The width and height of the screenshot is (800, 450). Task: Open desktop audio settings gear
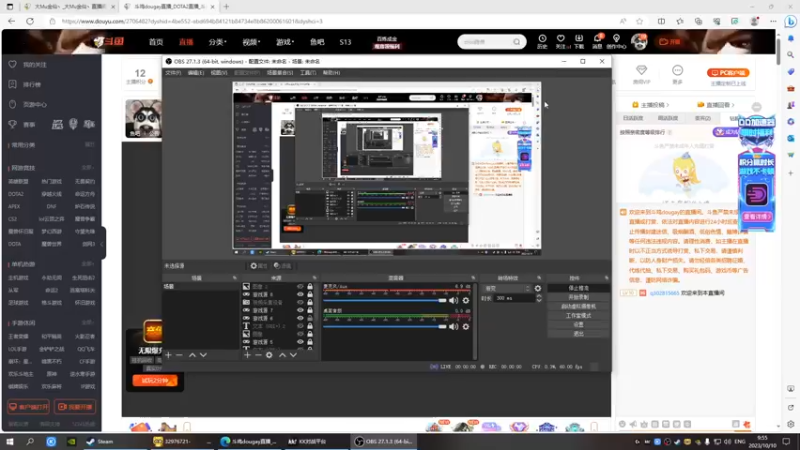click(x=466, y=327)
